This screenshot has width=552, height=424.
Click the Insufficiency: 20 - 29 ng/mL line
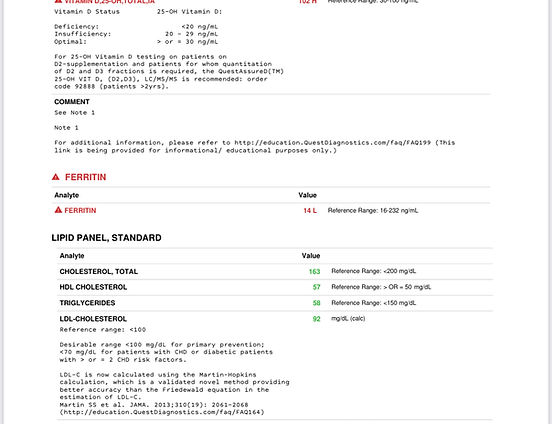point(136,34)
